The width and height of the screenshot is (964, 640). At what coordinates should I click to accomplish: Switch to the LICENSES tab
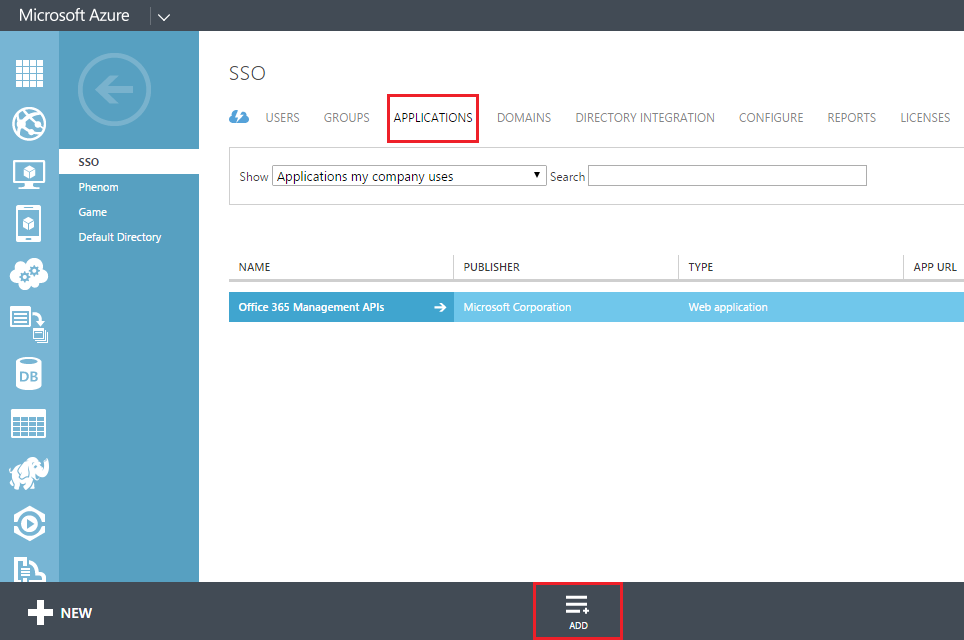pos(925,117)
